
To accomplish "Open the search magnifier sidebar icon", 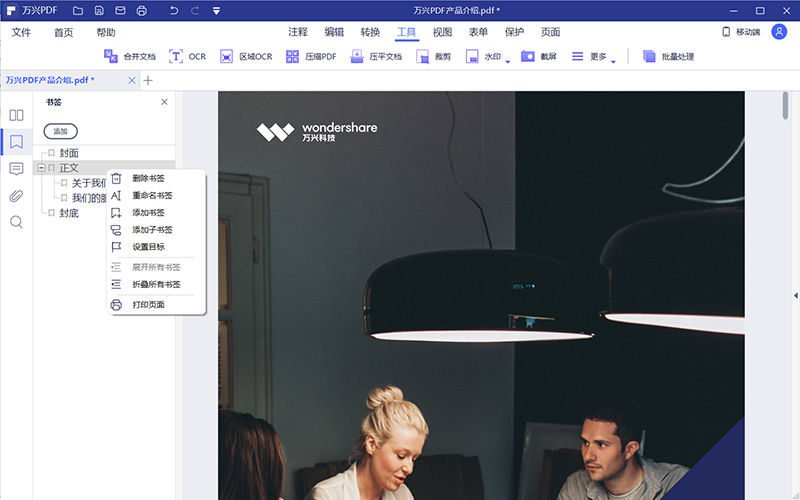I will 16,222.
